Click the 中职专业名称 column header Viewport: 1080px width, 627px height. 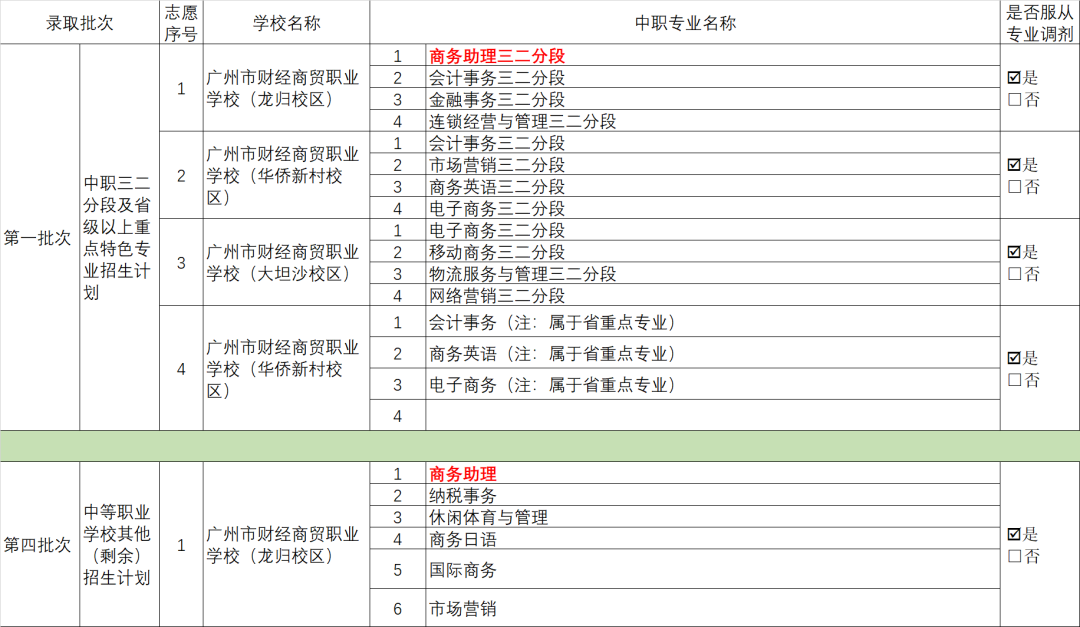pos(685,23)
